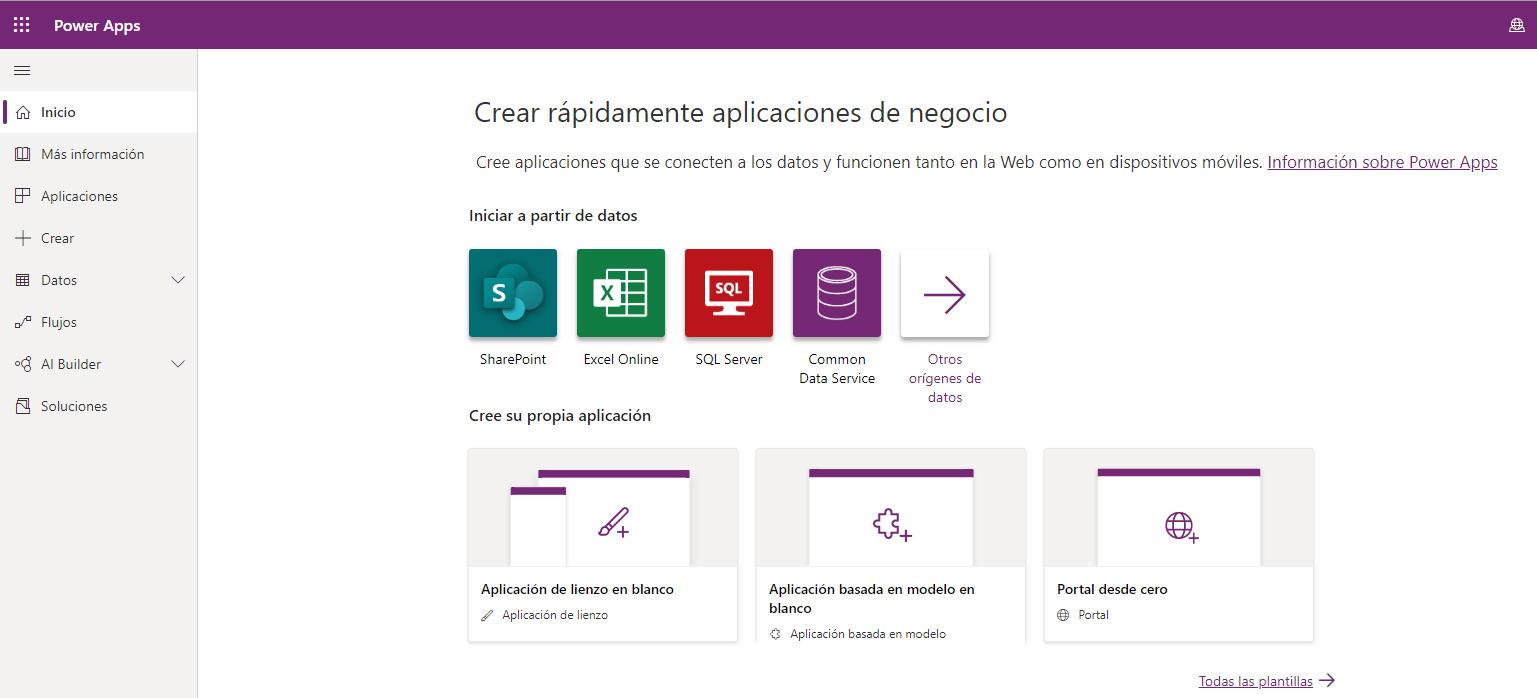Open Aplicaciones in the sidebar
The image size is (1537, 698).
99,196
